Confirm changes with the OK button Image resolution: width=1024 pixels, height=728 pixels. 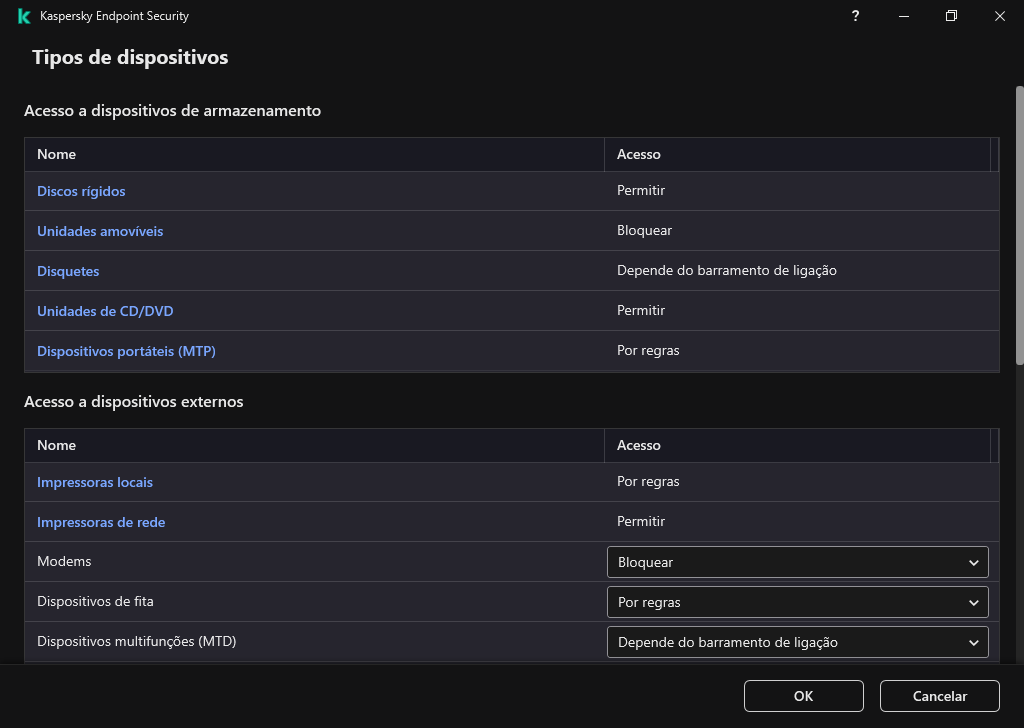pos(803,696)
